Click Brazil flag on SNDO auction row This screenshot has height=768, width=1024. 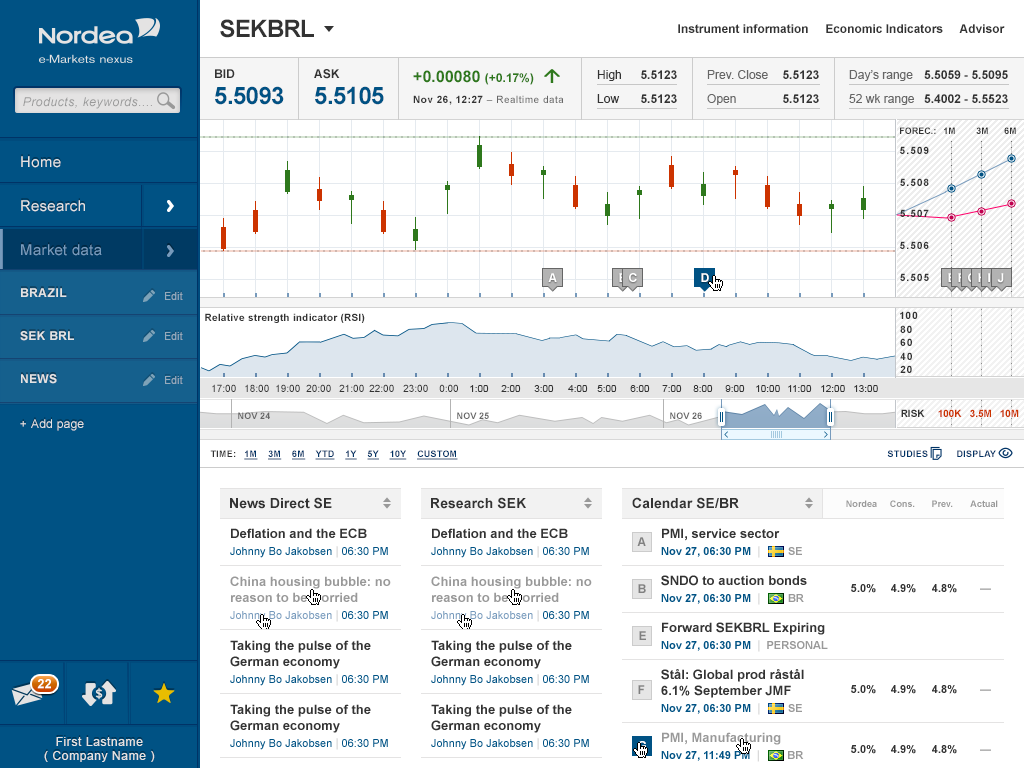pos(776,598)
